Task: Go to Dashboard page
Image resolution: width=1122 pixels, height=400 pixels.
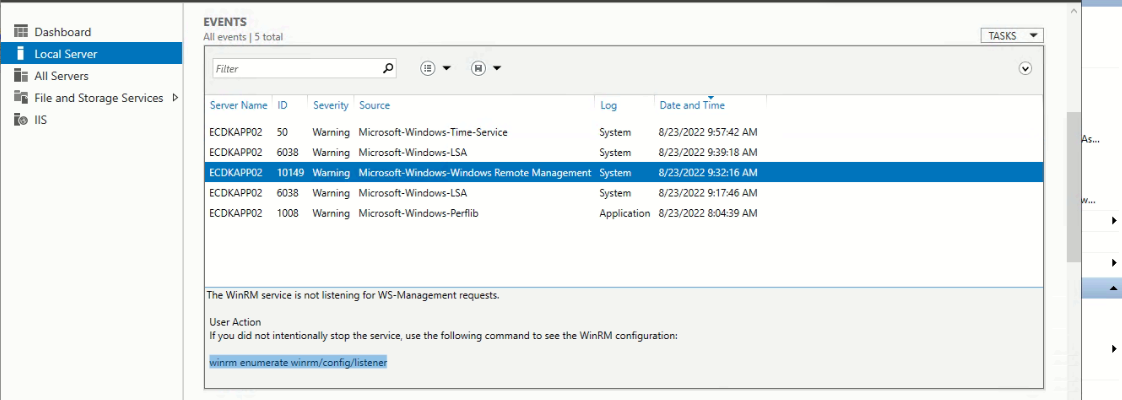Action: pyautogui.click(x=62, y=31)
